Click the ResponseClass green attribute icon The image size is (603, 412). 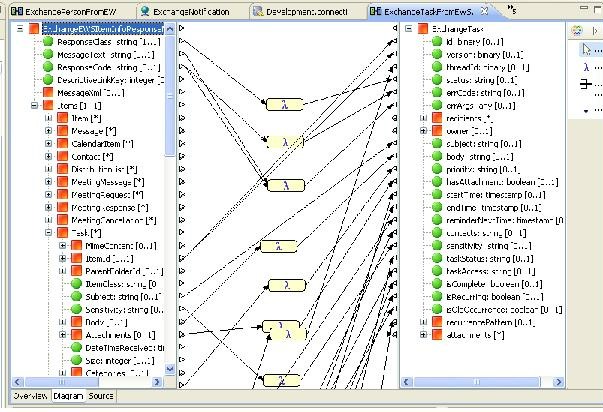pos(48,45)
